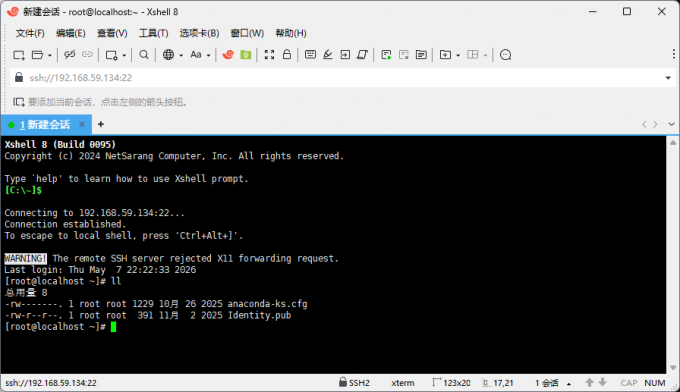Click the anaconda-ks.cfg file name

[268, 304]
